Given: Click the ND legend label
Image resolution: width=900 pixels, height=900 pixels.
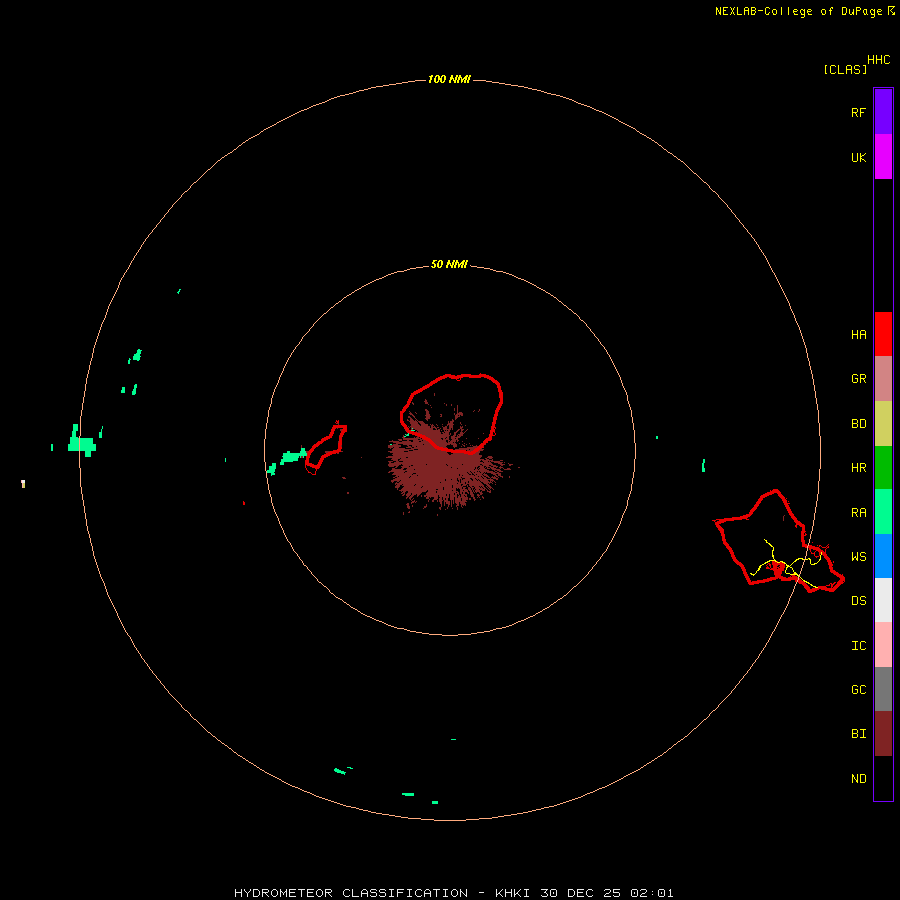Looking at the screenshot, I should coord(858,779).
